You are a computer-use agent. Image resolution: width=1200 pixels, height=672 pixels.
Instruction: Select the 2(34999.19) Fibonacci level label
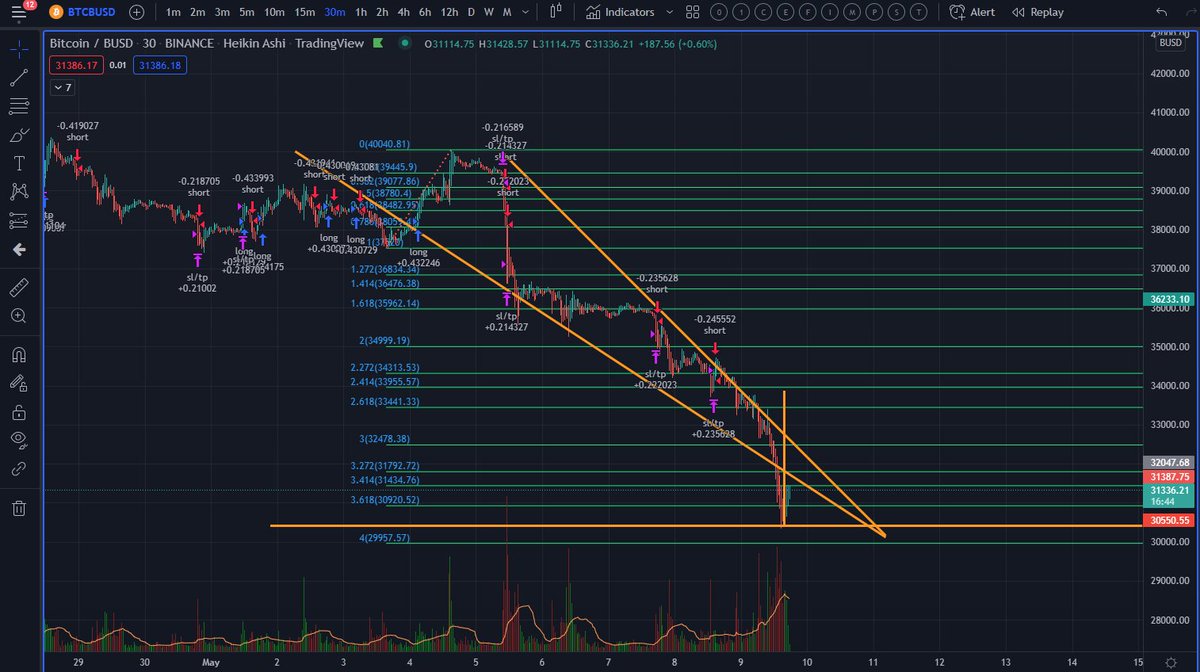[385, 340]
